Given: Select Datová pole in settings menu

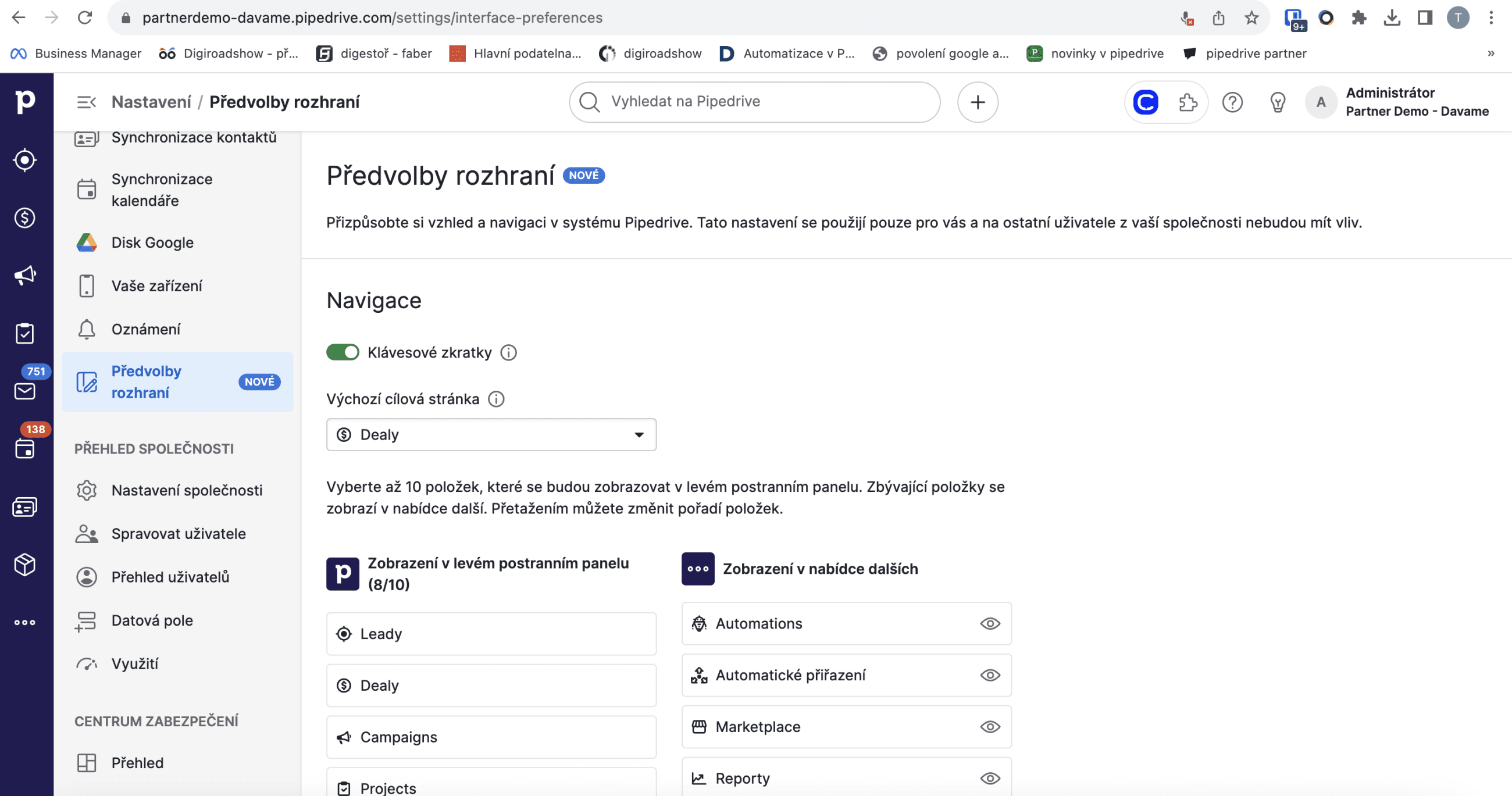Looking at the screenshot, I should [152, 620].
